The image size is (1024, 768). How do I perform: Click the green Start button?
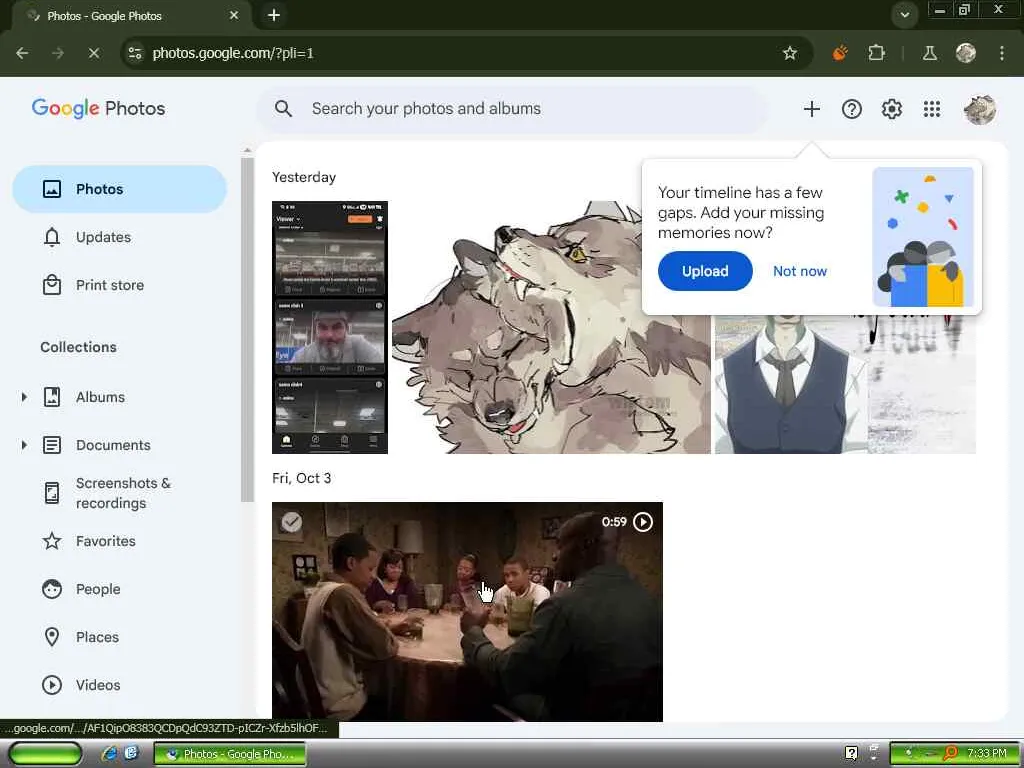tap(45, 754)
